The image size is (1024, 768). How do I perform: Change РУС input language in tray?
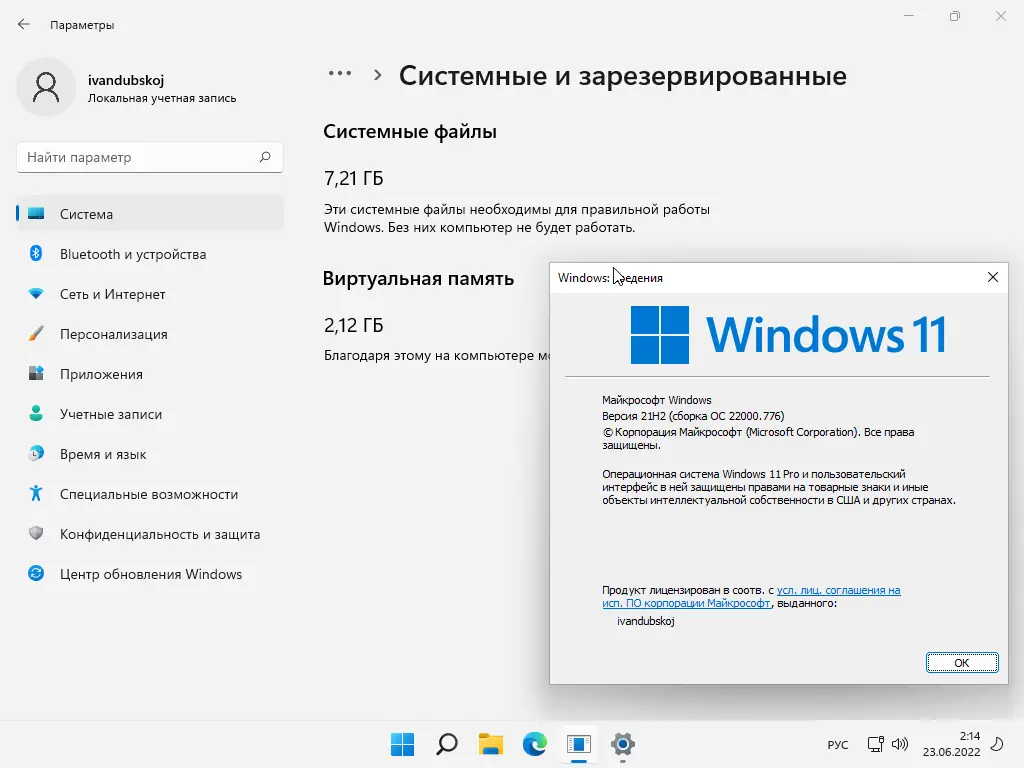click(838, 744)
